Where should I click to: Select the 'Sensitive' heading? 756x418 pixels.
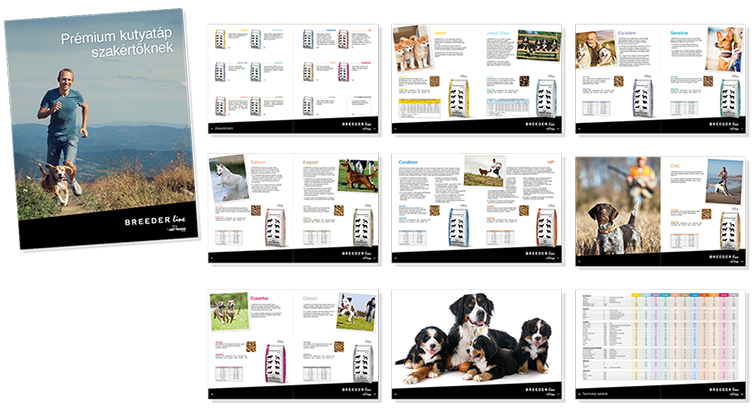tap(679, 33)
